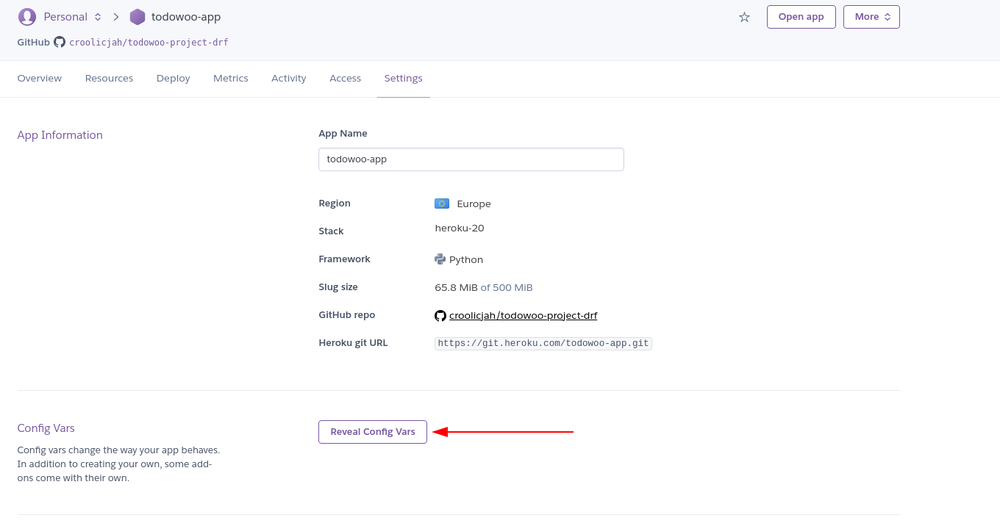Click the Personal account avatar icon
This screenshot has height=526, width=1000.
click(x=27, y=17)
